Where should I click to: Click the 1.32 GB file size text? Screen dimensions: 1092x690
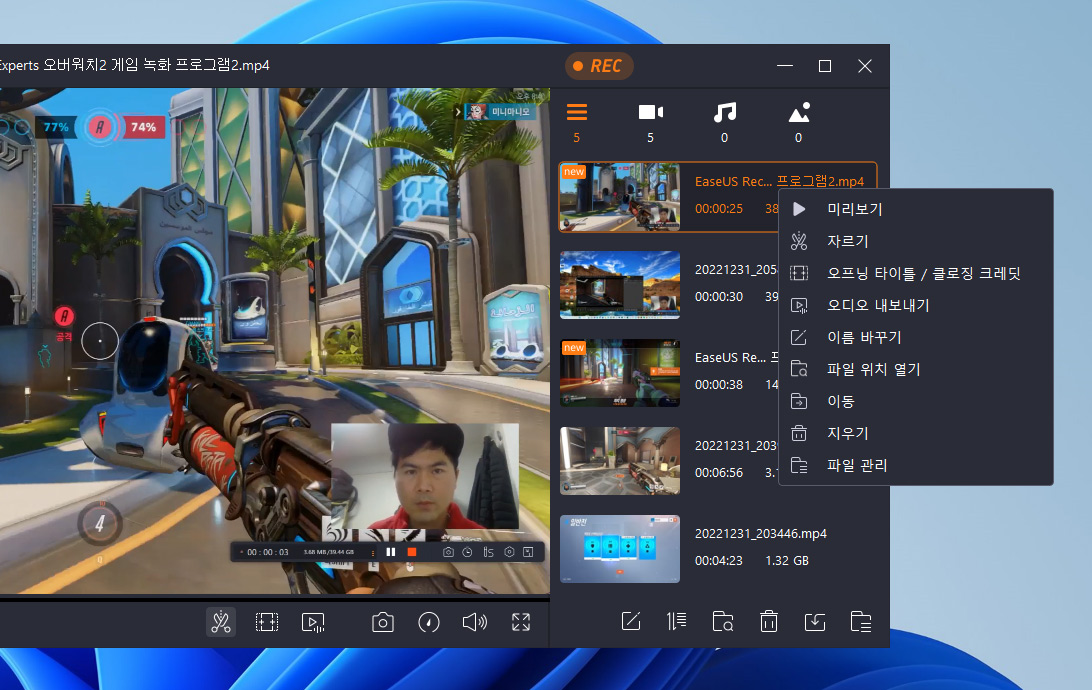[787, 560]
